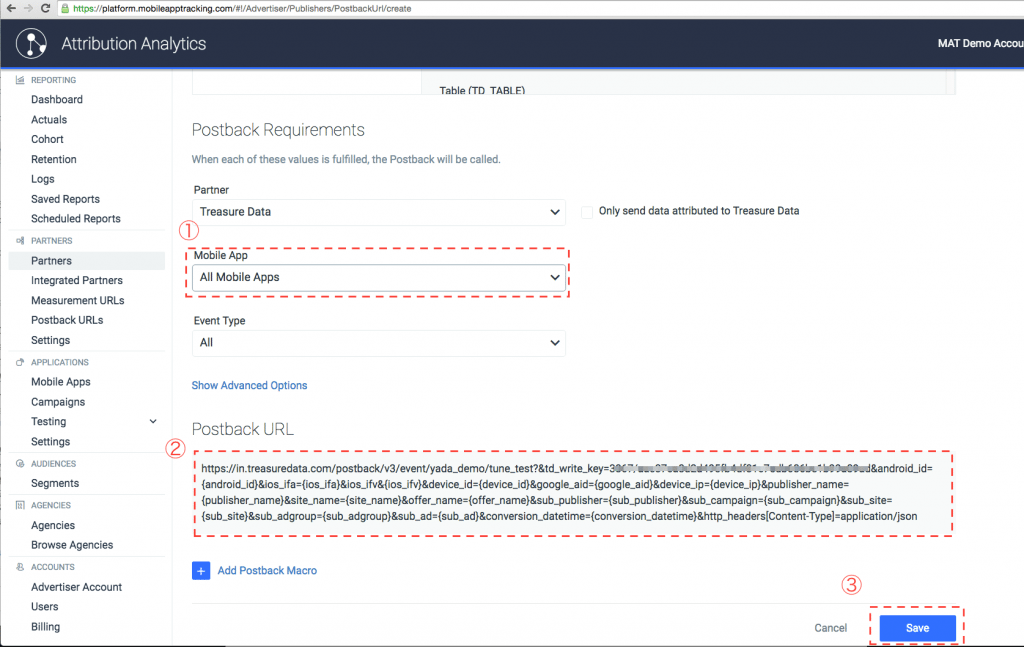1024x647 pixels.
Task: Click the Reporting section chart icon
Action: [x=20, y=80]
